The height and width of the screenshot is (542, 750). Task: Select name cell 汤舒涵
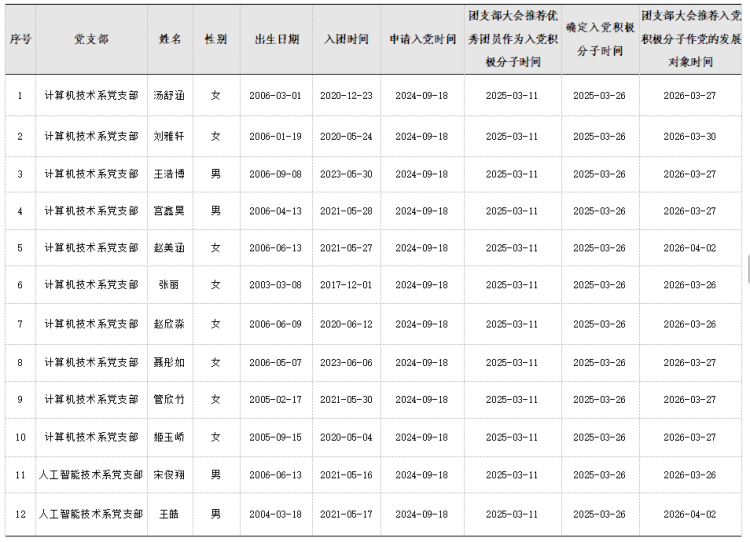tap(169, 96)
